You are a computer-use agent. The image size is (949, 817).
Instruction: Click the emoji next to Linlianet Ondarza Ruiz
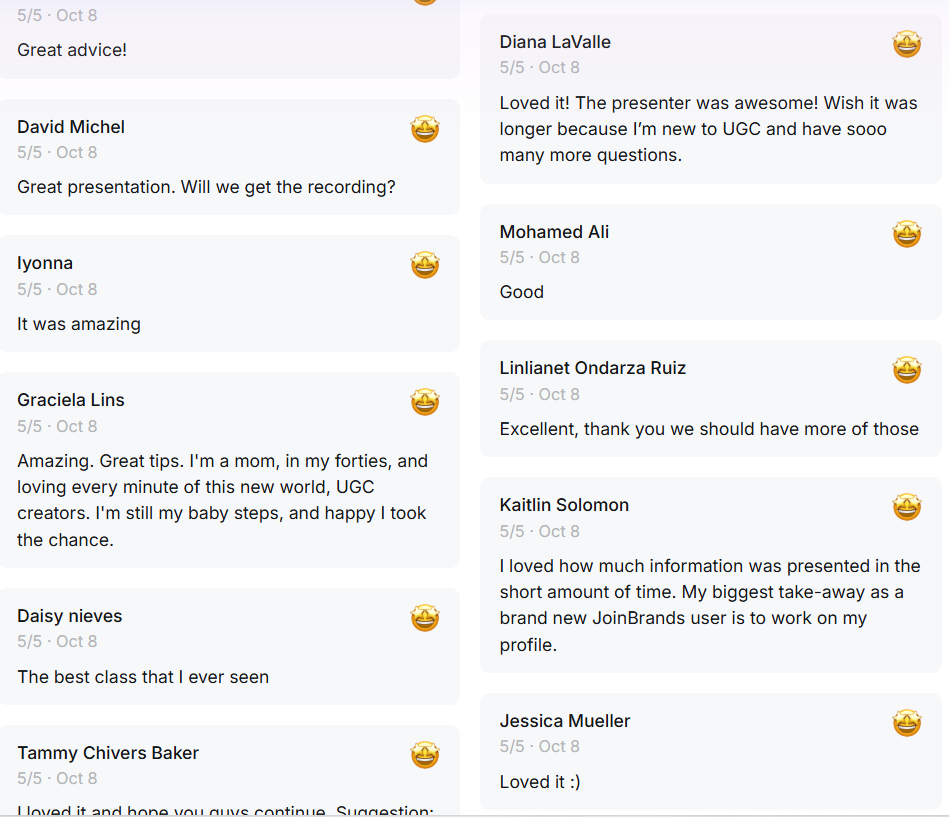pyautogui.click(x=907, y=370)
